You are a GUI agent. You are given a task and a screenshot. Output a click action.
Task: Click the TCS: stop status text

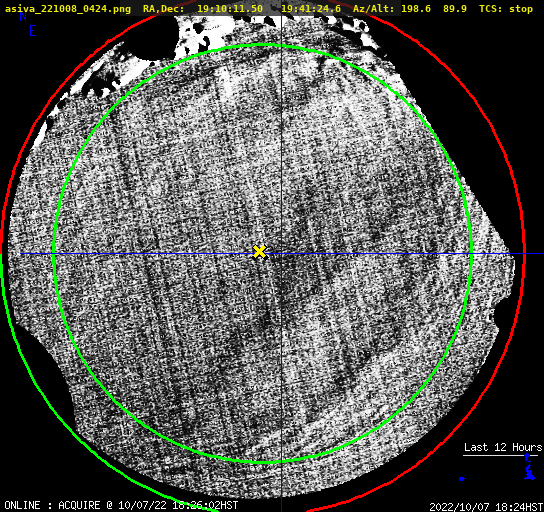coord(506,9)
